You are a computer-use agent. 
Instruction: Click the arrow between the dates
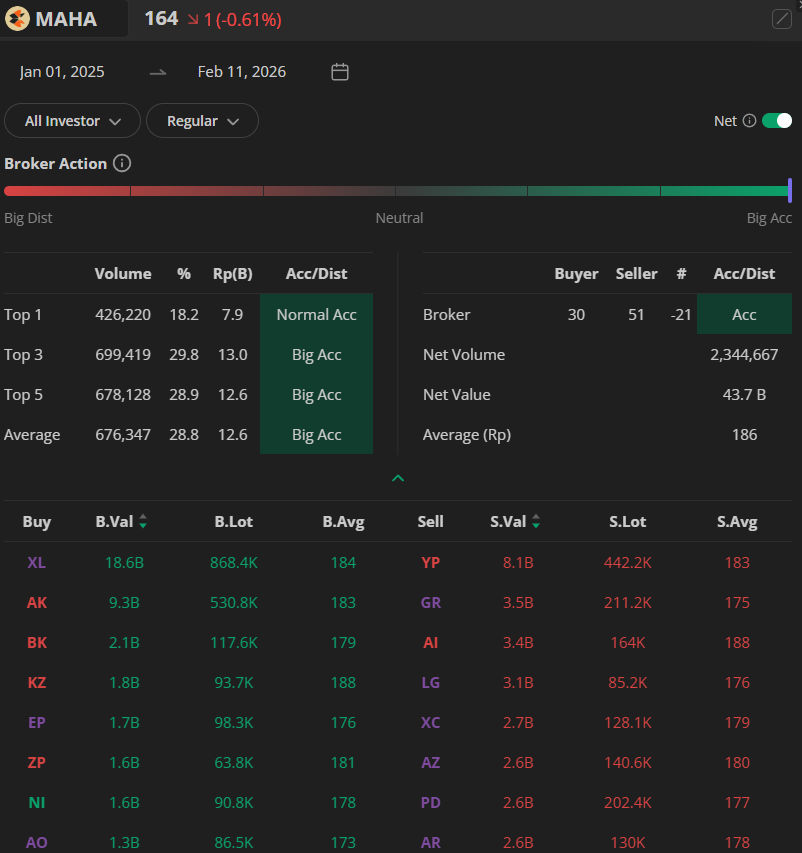coord(158,72)
